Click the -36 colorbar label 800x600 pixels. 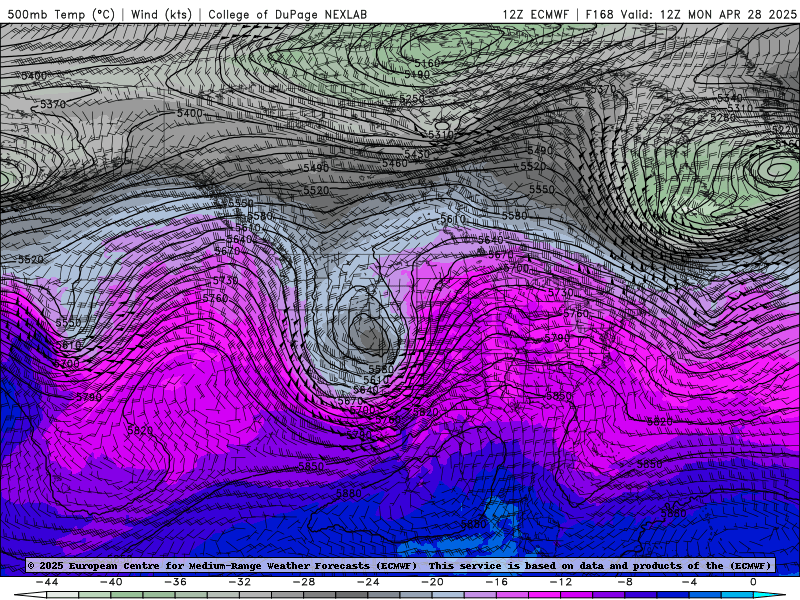tap(175, 582)
